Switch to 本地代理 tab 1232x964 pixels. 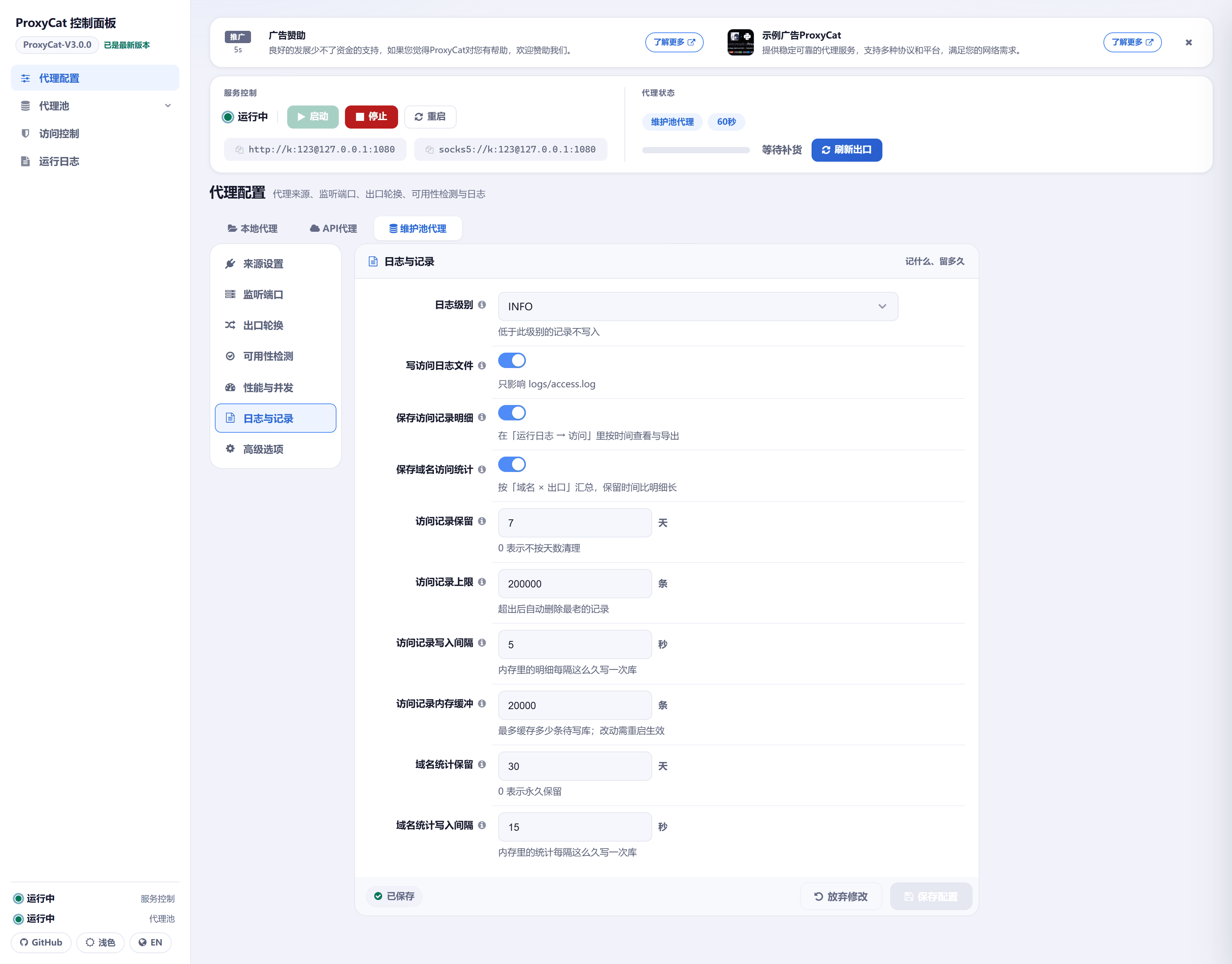pos(253,229)
